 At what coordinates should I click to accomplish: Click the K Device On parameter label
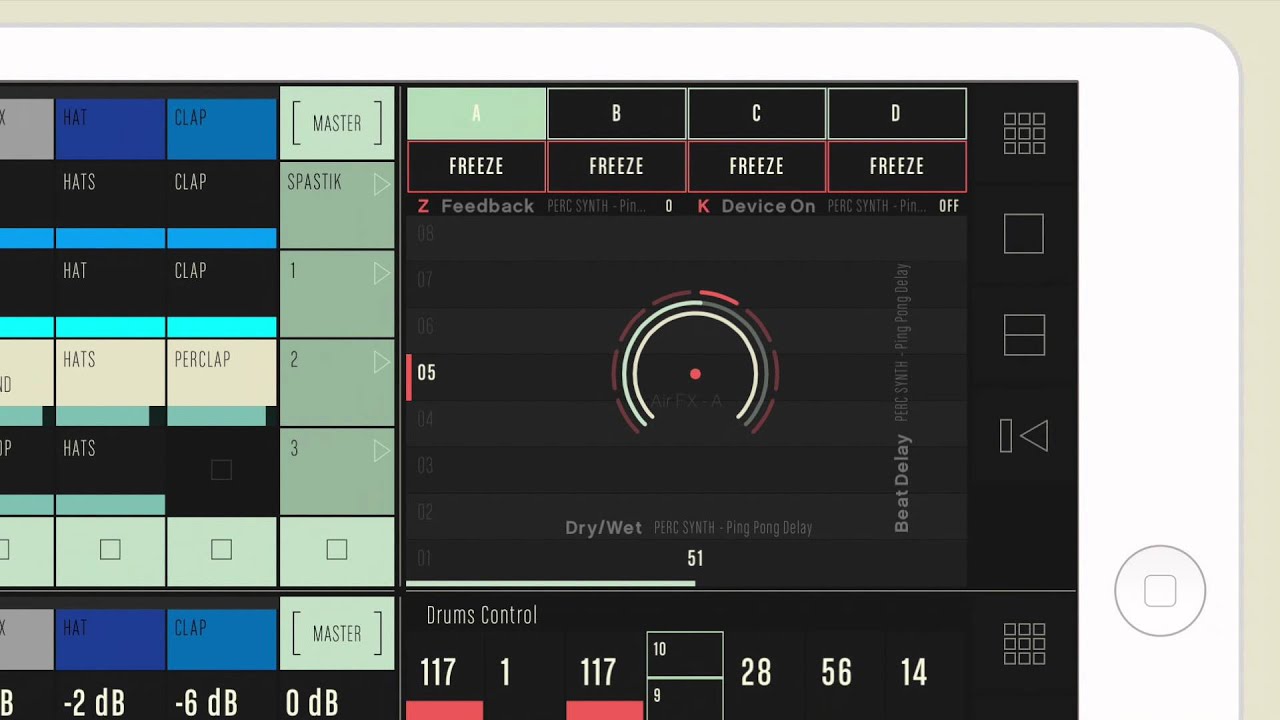coord(757,206)
